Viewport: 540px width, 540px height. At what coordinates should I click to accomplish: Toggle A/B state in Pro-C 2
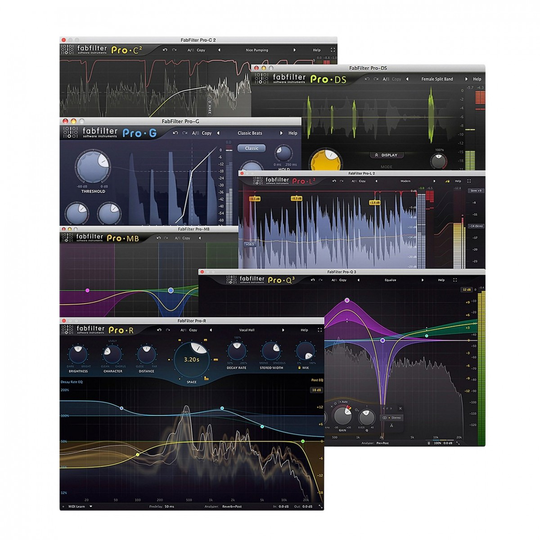pos(190,50)
